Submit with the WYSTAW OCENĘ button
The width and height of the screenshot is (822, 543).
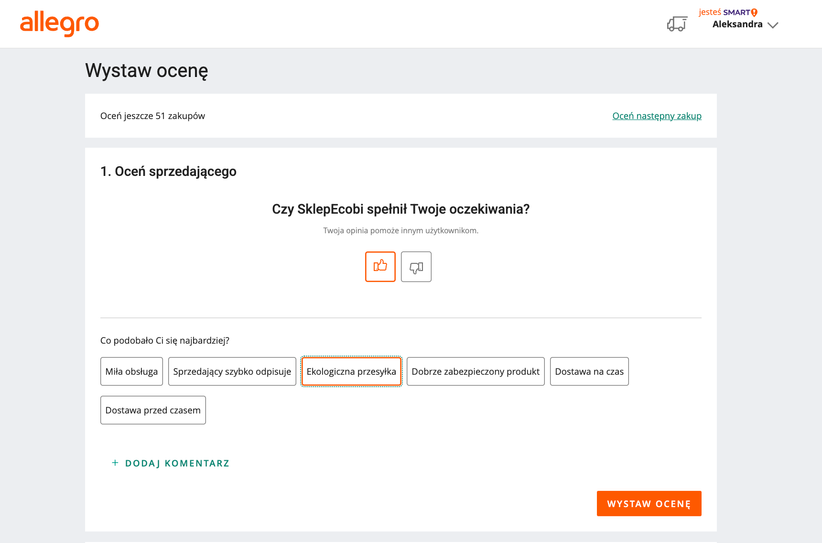[649, 503]
